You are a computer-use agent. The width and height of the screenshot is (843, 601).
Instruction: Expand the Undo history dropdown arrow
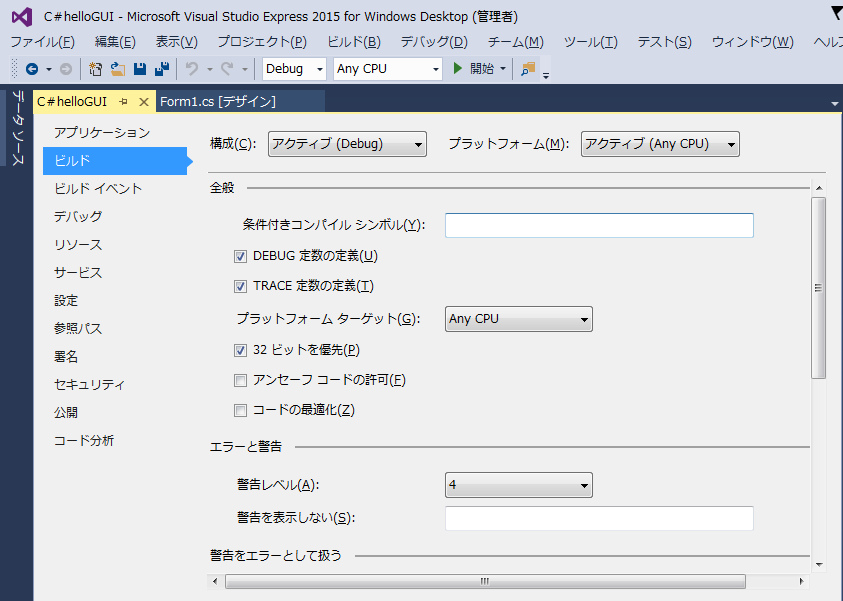210,69
